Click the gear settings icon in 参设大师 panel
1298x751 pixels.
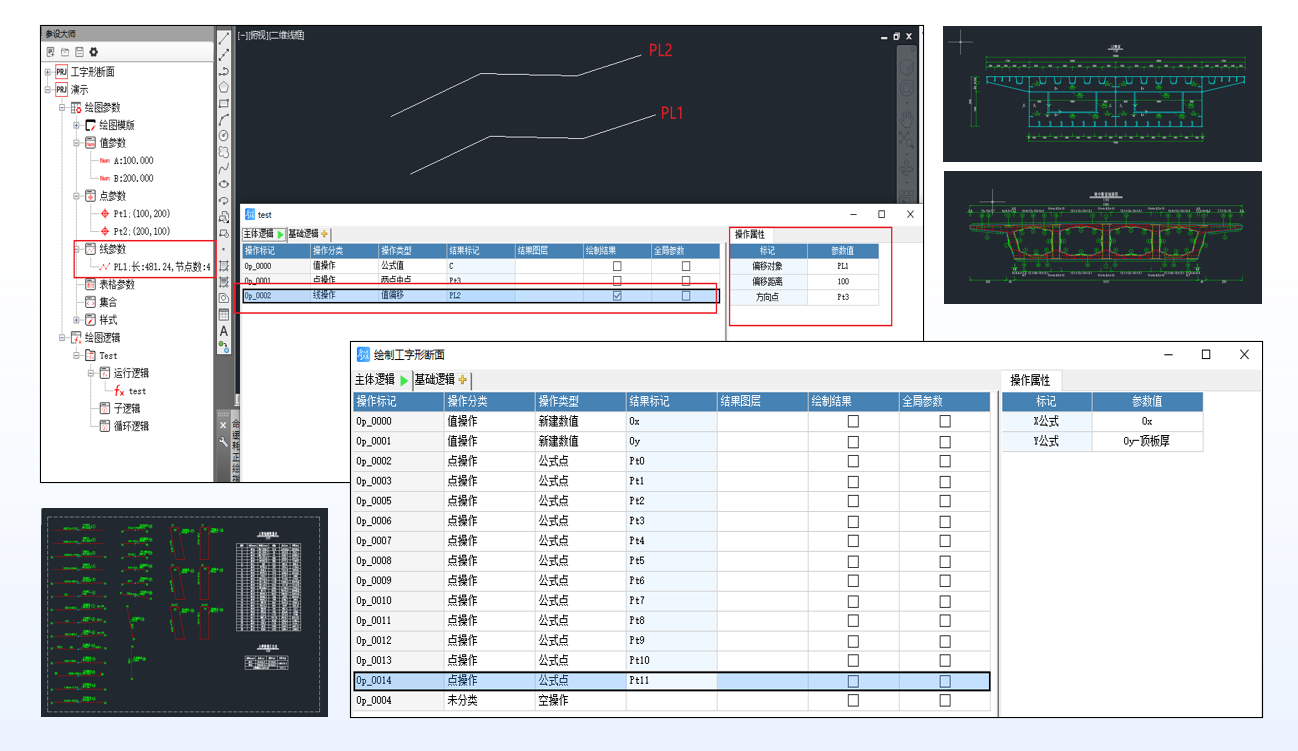click(x=94, y=52)
